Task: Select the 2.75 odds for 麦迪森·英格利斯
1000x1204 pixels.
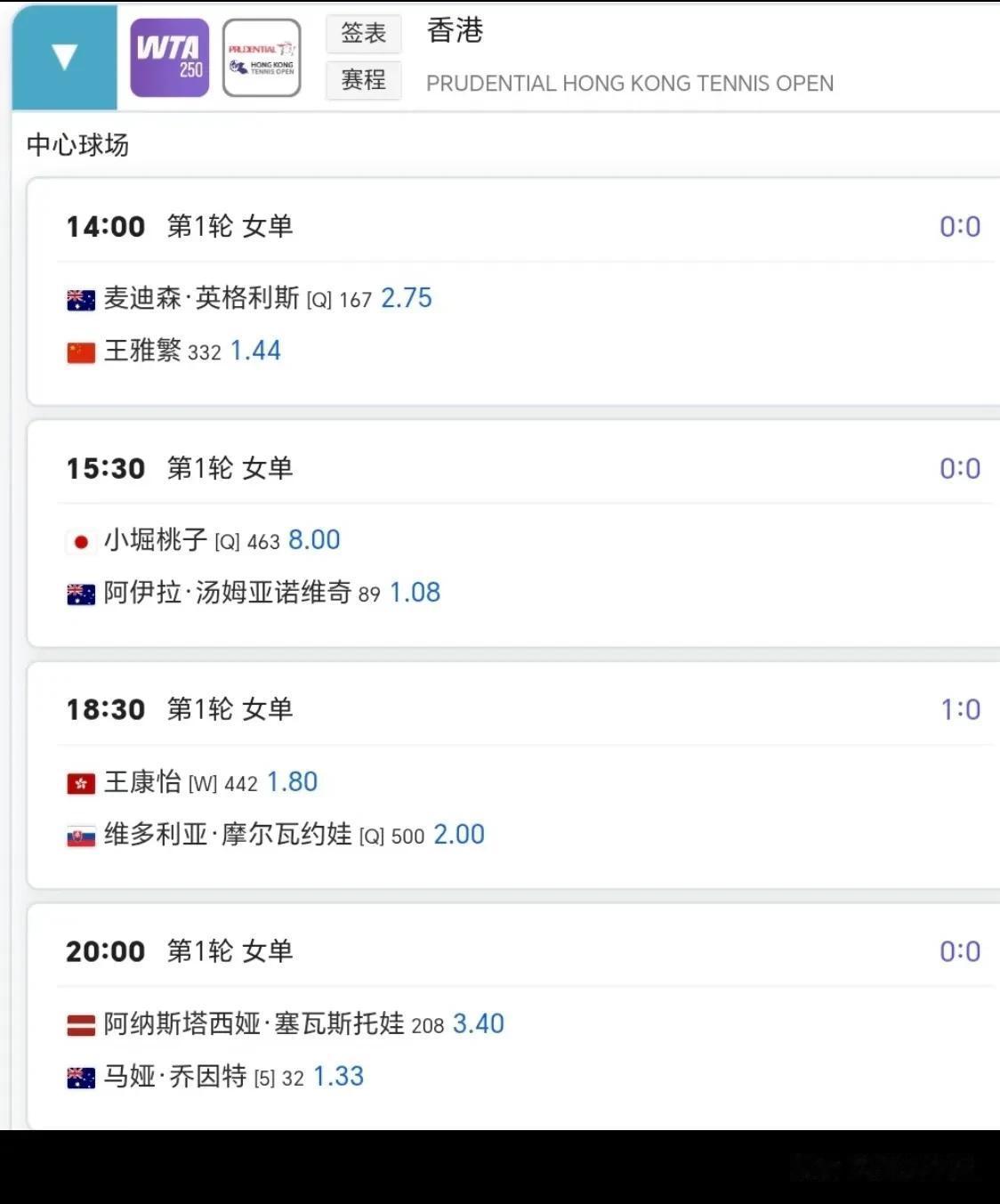Action: coord(407,298)
